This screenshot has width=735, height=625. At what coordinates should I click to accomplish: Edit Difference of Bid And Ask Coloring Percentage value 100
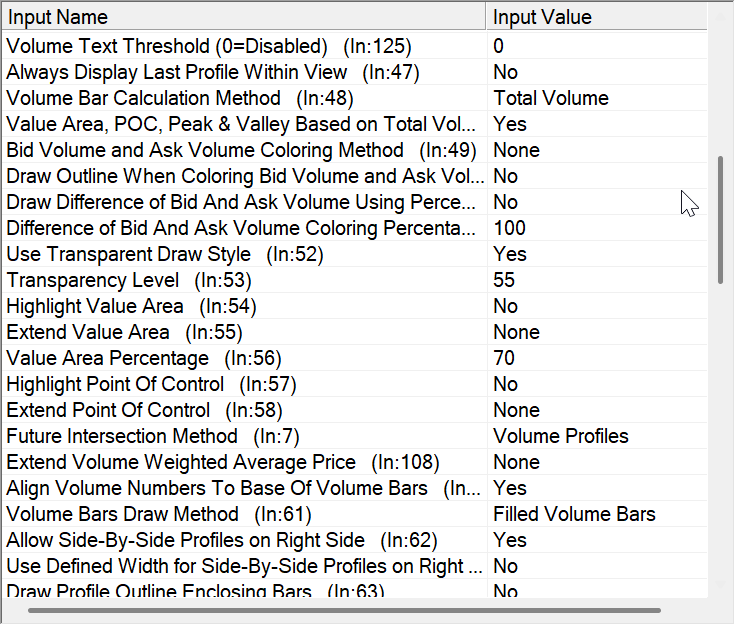click(597, 228)
